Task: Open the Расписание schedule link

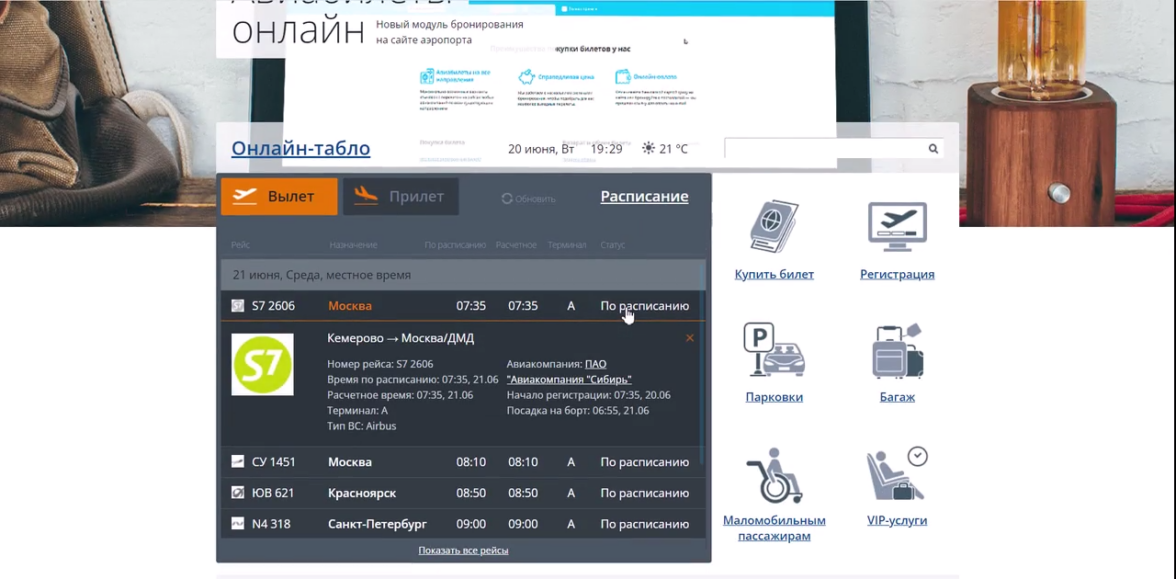Action: [x=644, y=196]
